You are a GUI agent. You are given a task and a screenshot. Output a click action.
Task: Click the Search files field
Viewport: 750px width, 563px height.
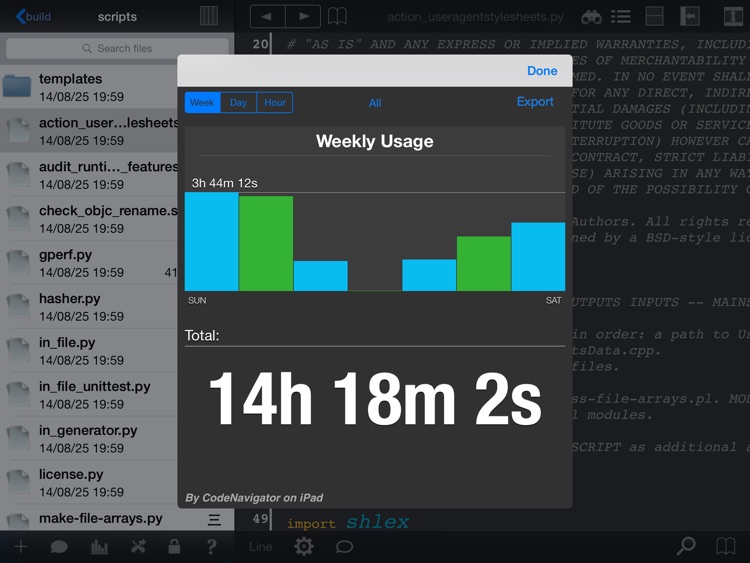click(117, 48)
